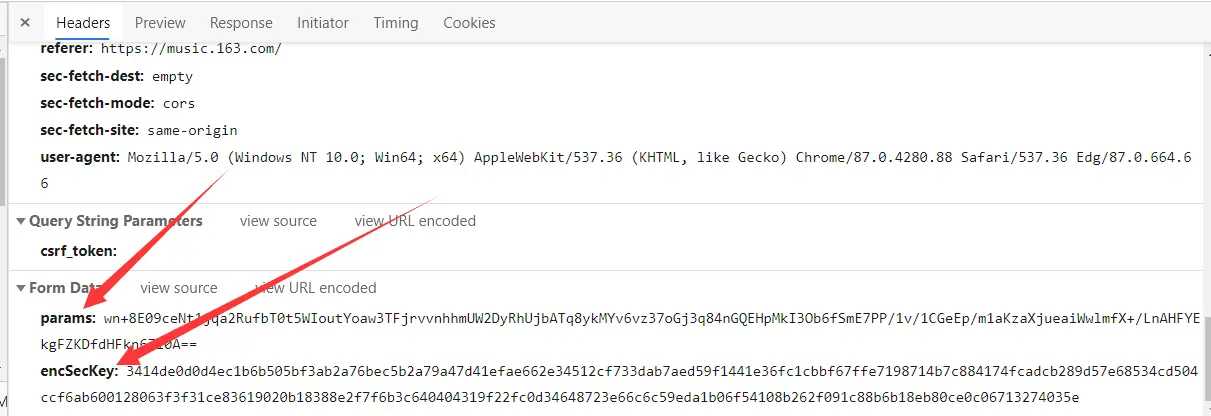Open the Cookies tab
This screenshot has width=1211, height=416.
click(469, 22)
